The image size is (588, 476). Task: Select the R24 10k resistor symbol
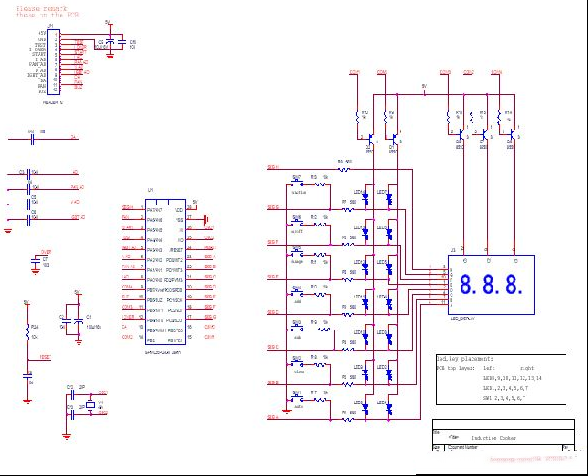coord(27,331)
